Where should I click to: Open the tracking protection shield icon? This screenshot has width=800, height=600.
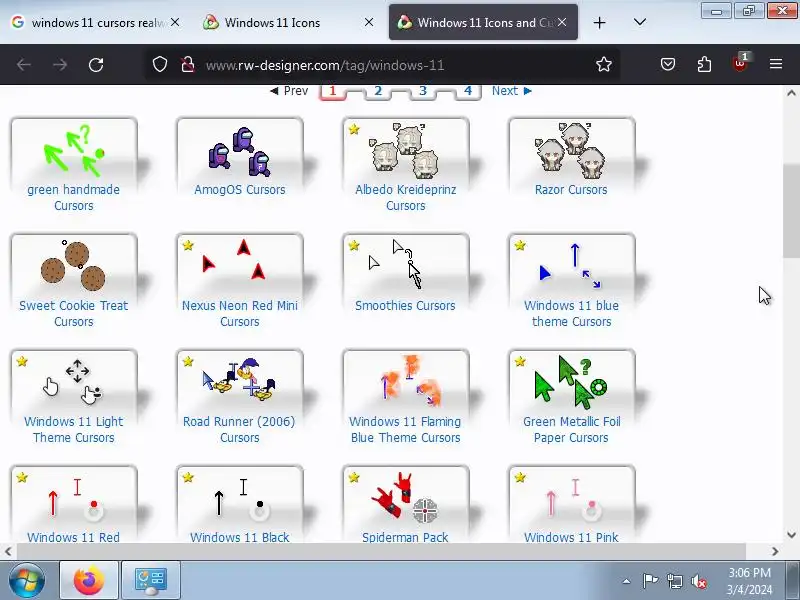tap(160, 65)
